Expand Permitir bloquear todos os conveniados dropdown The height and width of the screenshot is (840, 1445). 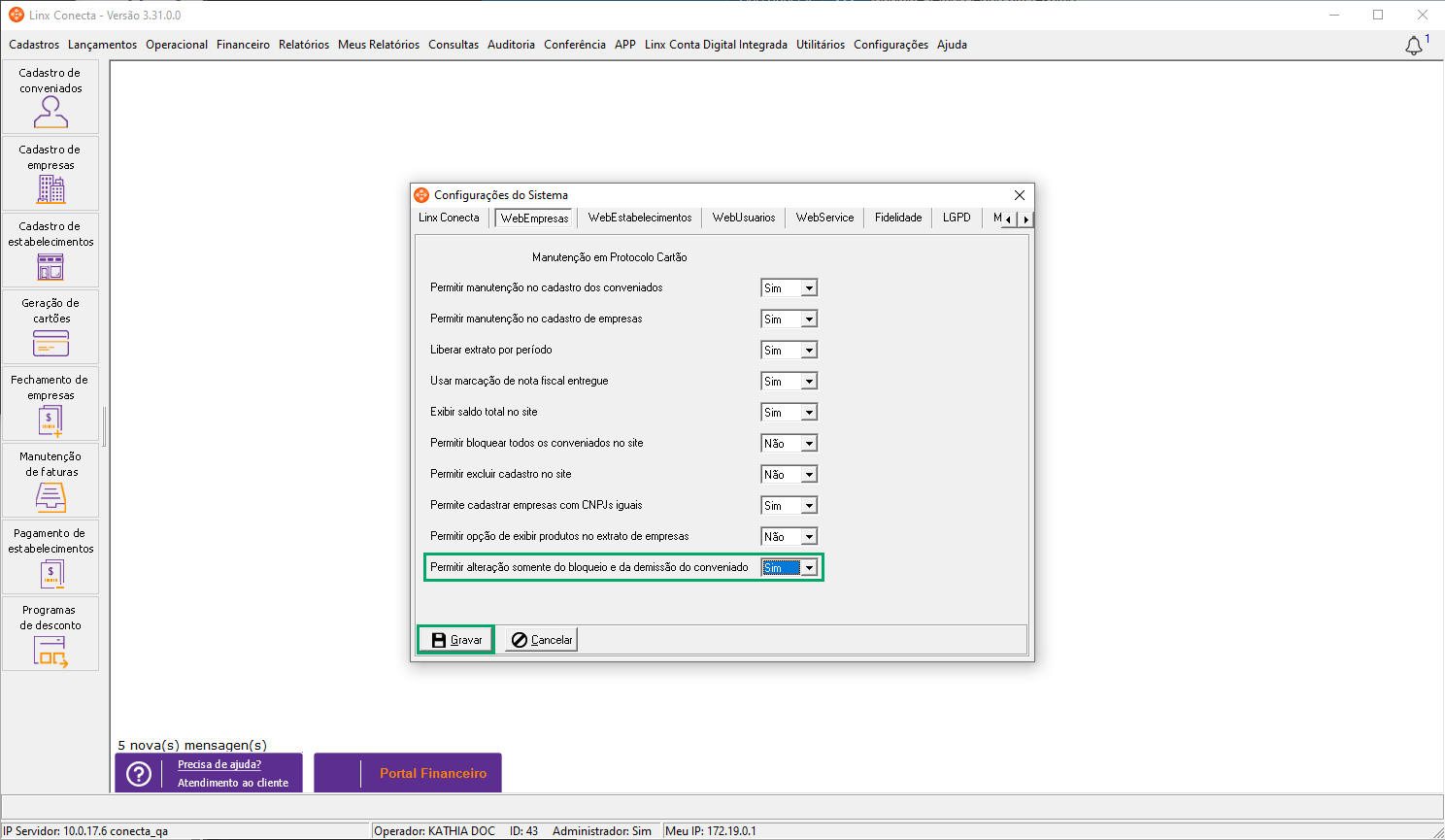(x=809, y=444)
